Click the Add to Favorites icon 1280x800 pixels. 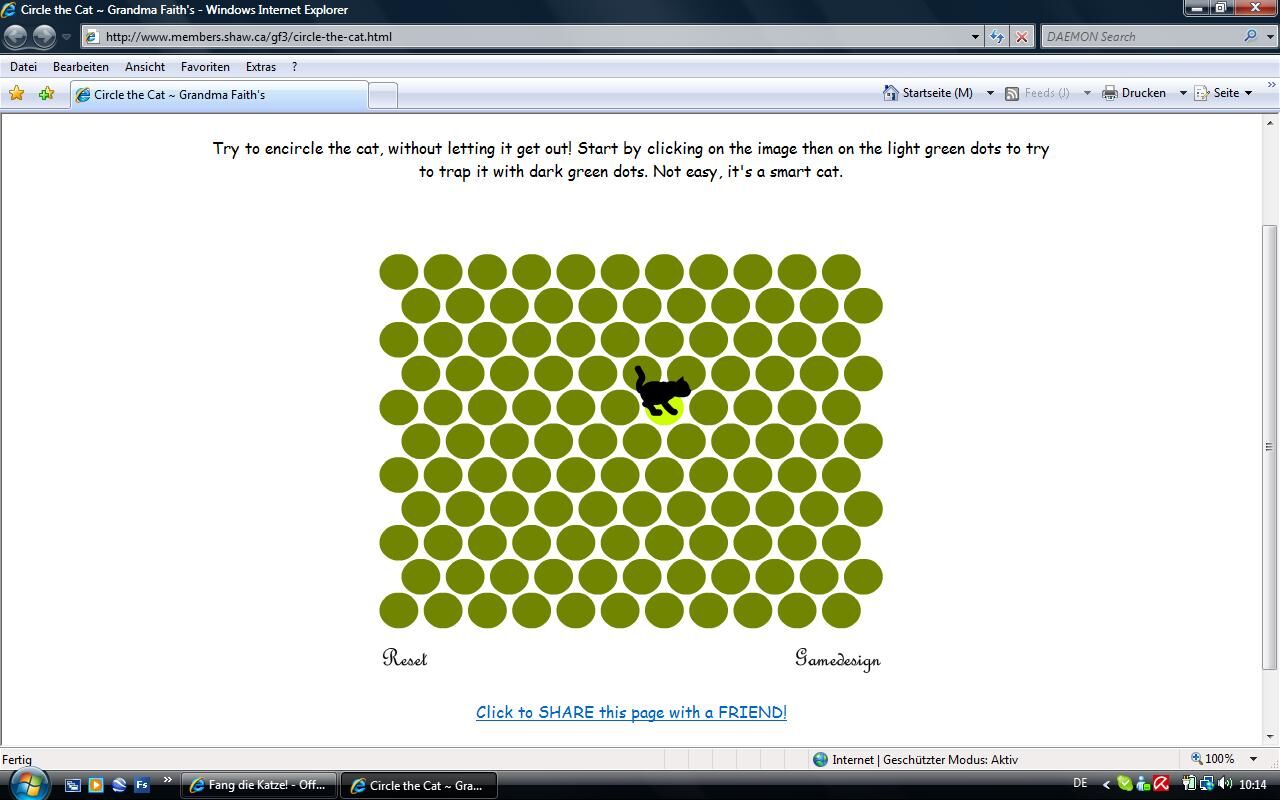(x=46, y=94)
